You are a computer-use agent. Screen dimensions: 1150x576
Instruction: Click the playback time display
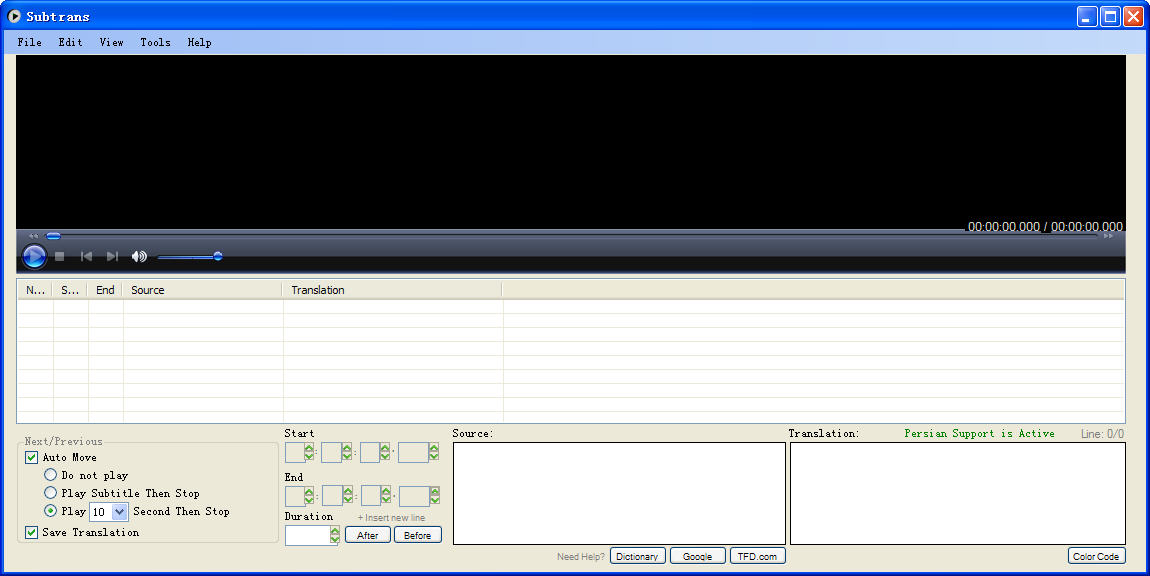(x=1045, y=227)
